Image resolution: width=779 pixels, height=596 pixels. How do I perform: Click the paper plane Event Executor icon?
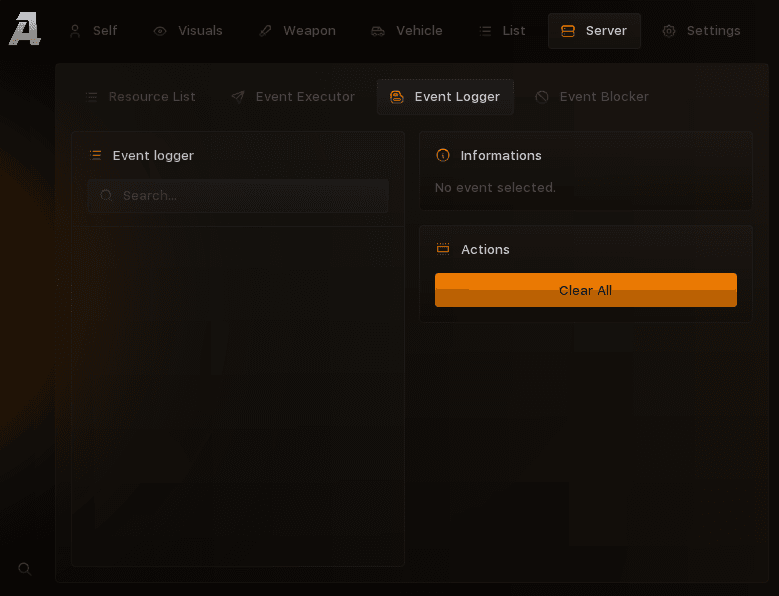click(x=238, y=97)
